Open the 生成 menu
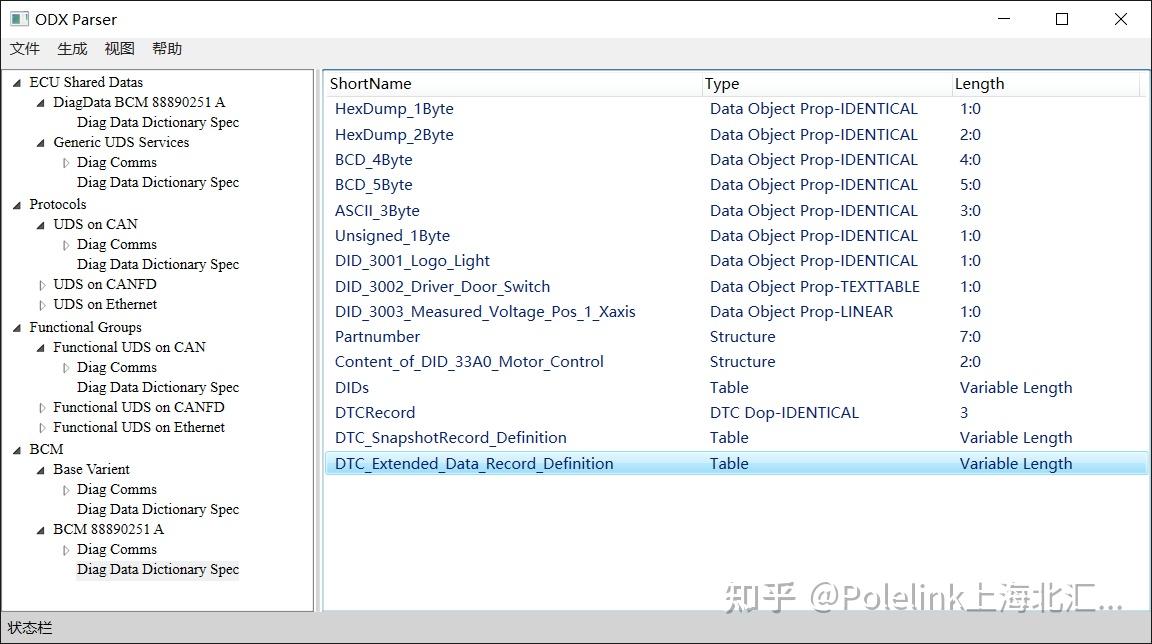This screenshot has height=644, width=1152. [70, 48]
